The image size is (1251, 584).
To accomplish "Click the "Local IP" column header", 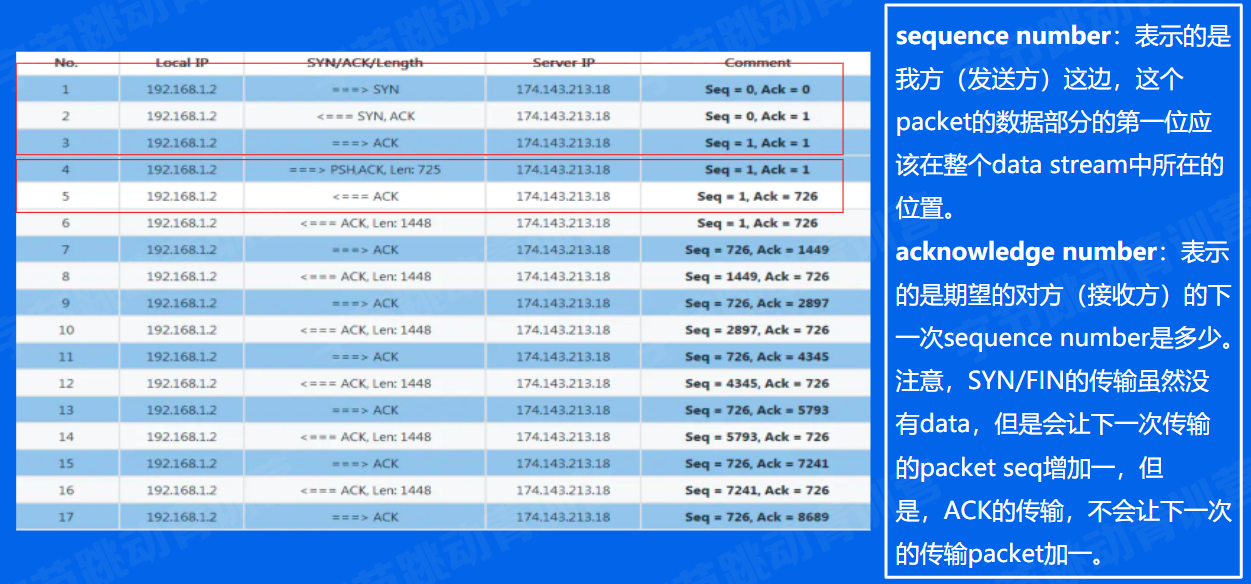I will [181, 63].
